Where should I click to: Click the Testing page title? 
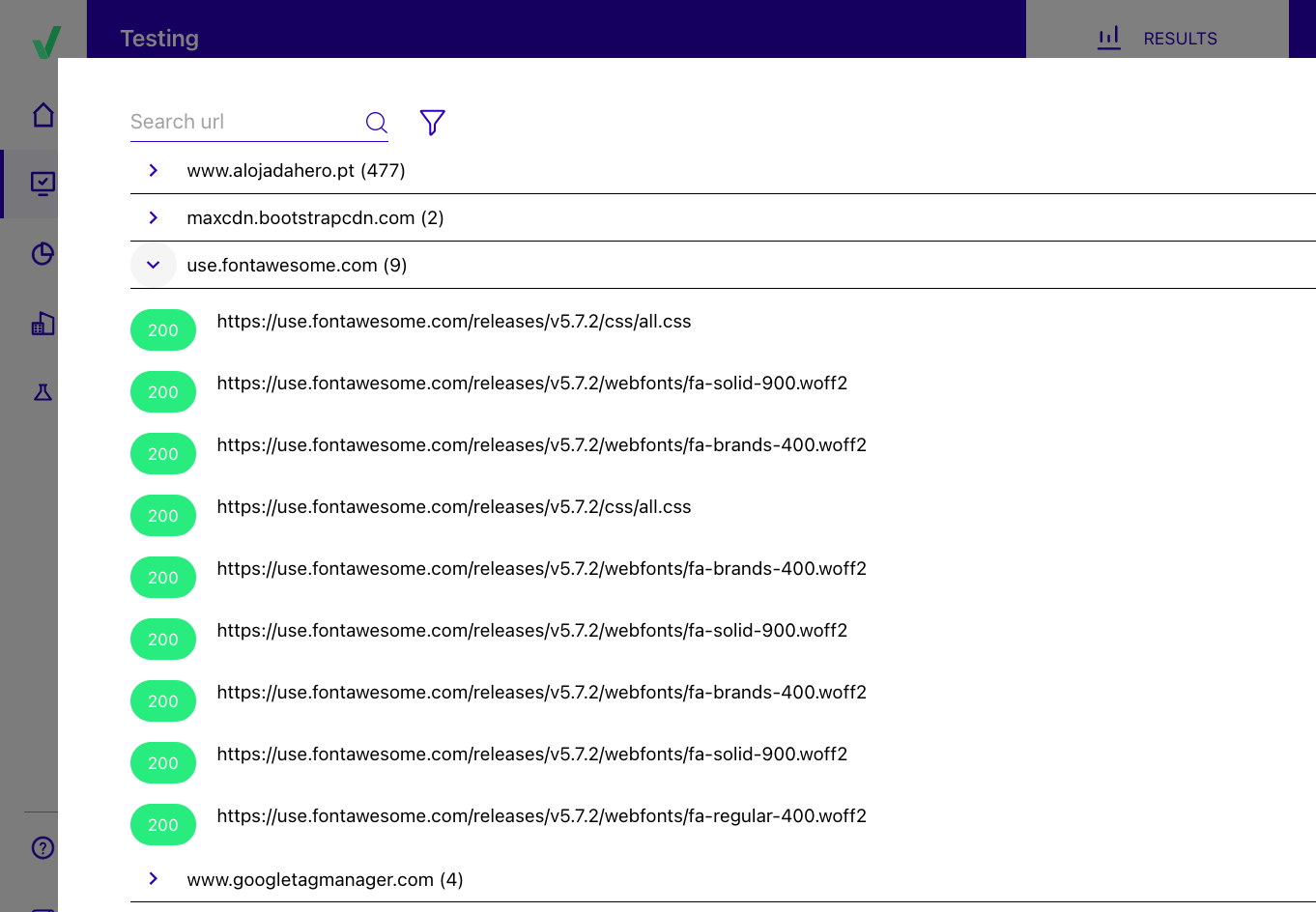[159, 39]
